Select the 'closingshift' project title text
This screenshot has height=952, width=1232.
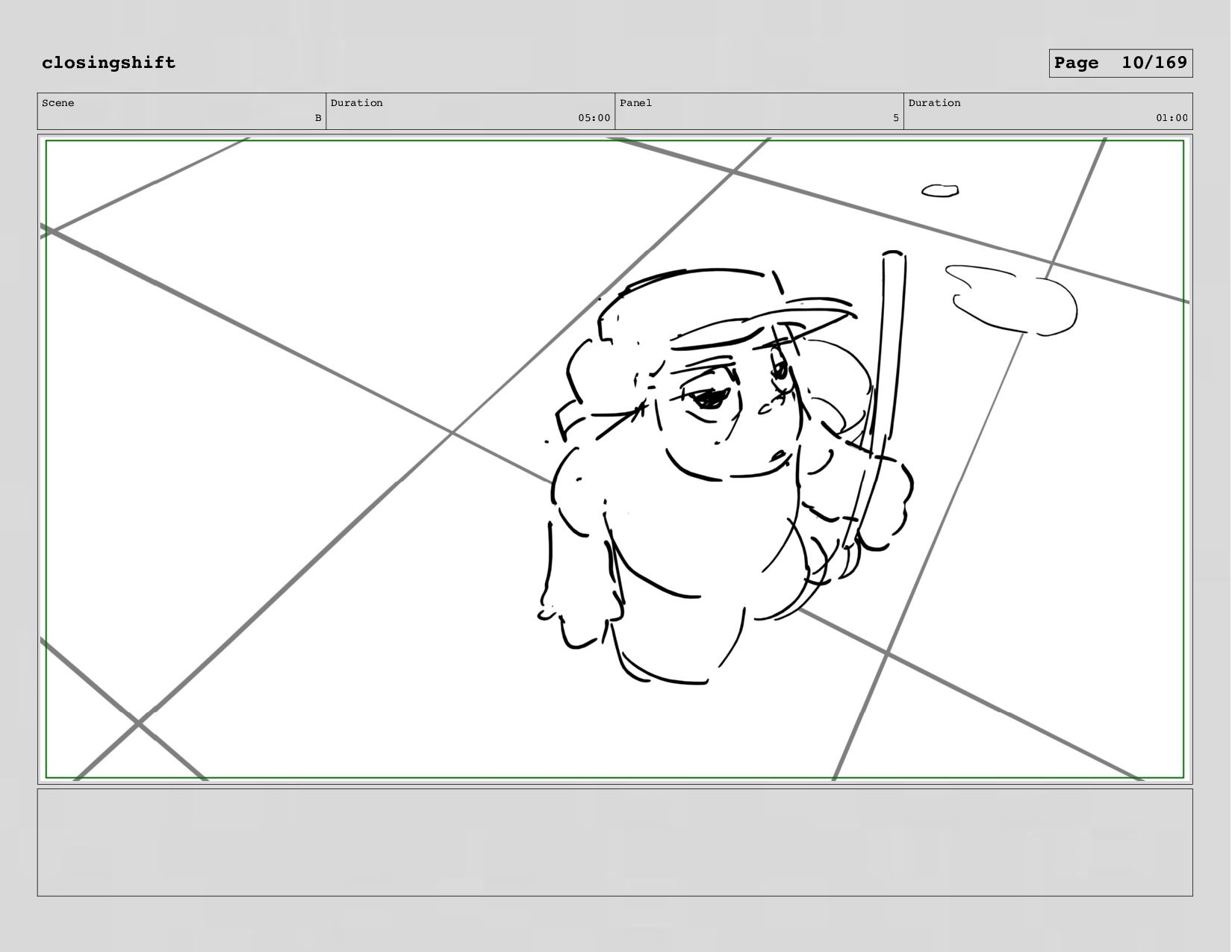109,63
